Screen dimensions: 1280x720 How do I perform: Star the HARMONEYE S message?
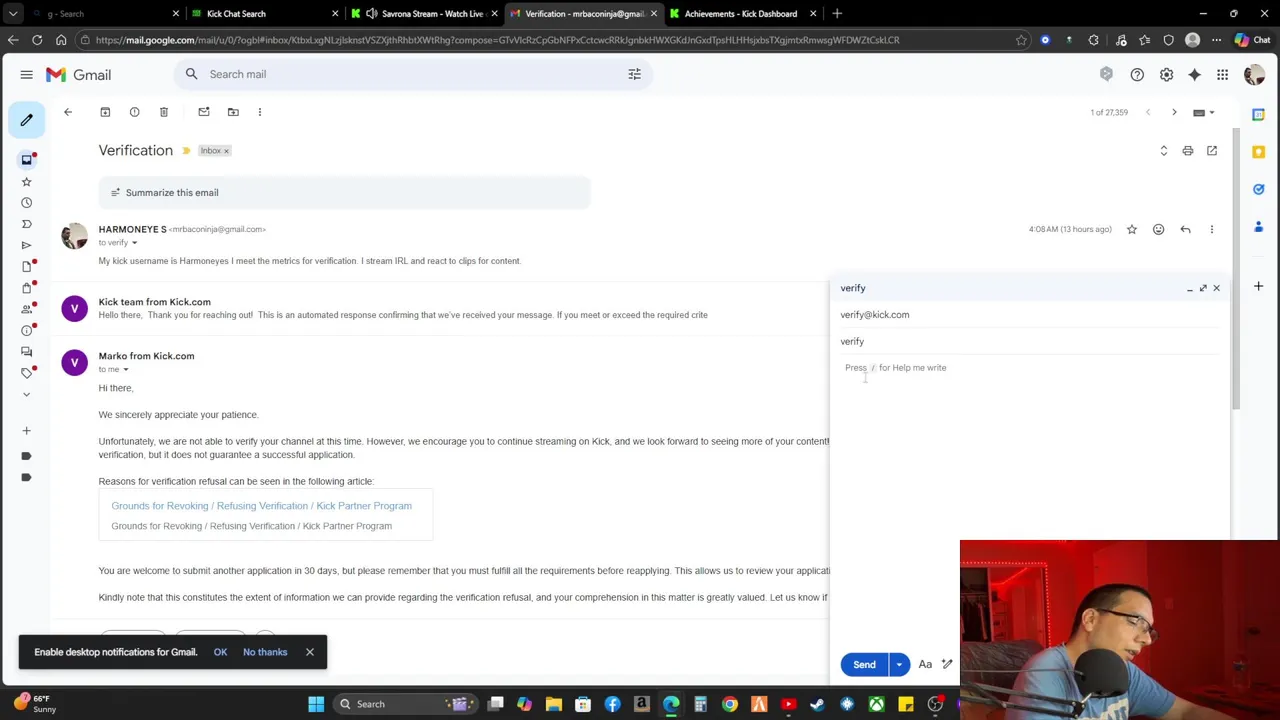[x=1132, y=230]
